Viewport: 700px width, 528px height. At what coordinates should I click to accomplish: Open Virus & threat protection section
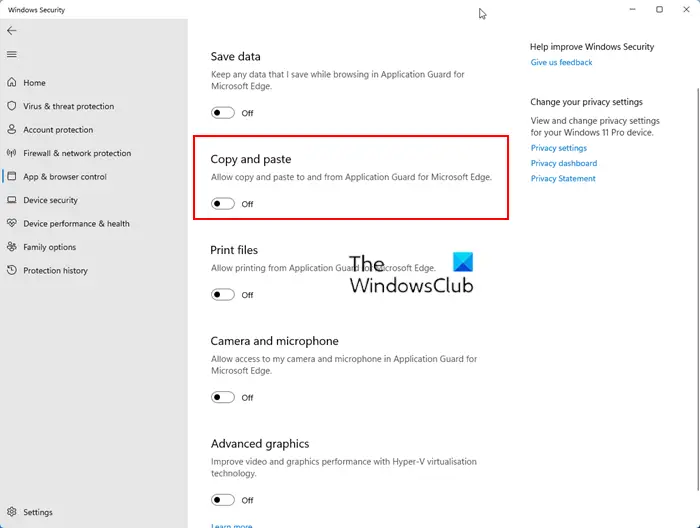[94, 106]
